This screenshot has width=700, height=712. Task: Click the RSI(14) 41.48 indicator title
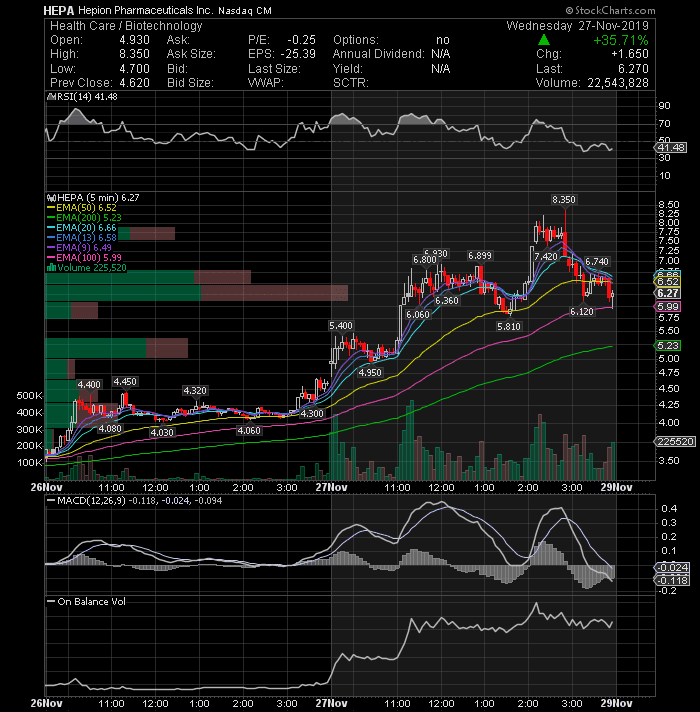tap(87, 97)
